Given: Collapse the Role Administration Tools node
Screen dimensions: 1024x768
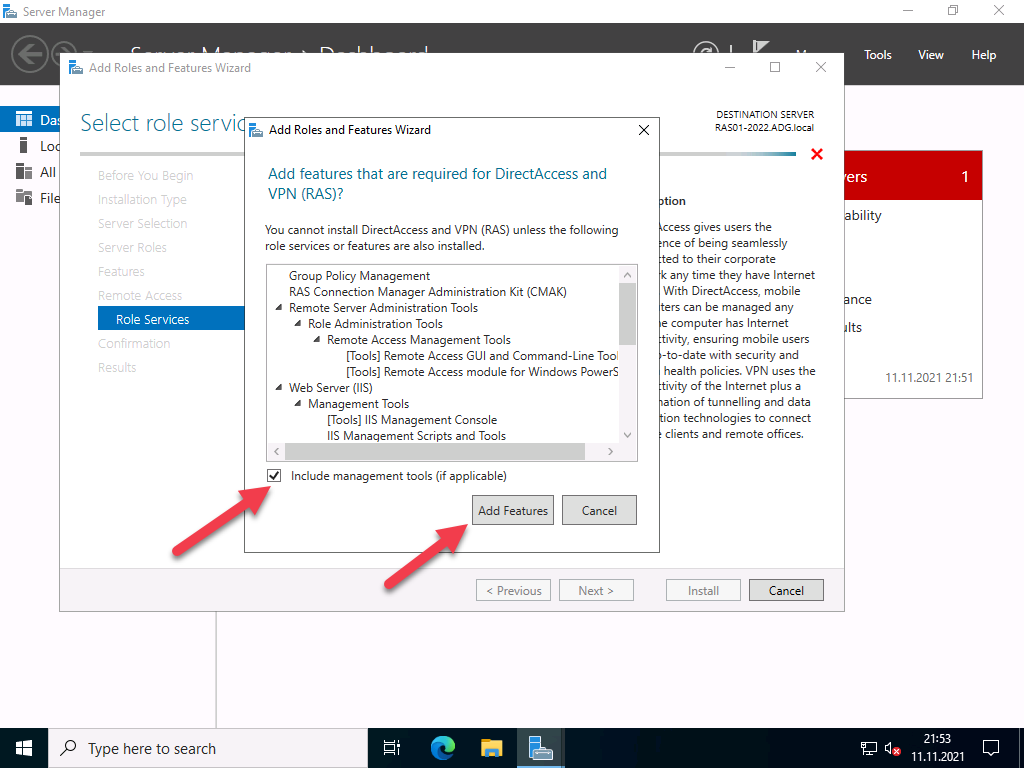Looking at the screenshot, I should coord(298,323).
